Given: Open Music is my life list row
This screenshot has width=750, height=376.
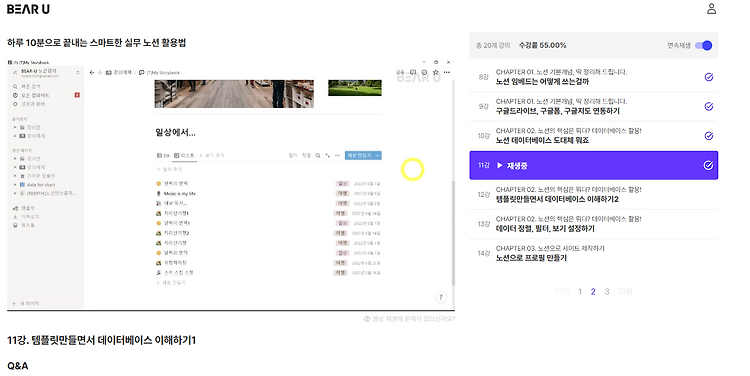Looking at the screenshot, I should pyautogui.click(x=268, y=194).
